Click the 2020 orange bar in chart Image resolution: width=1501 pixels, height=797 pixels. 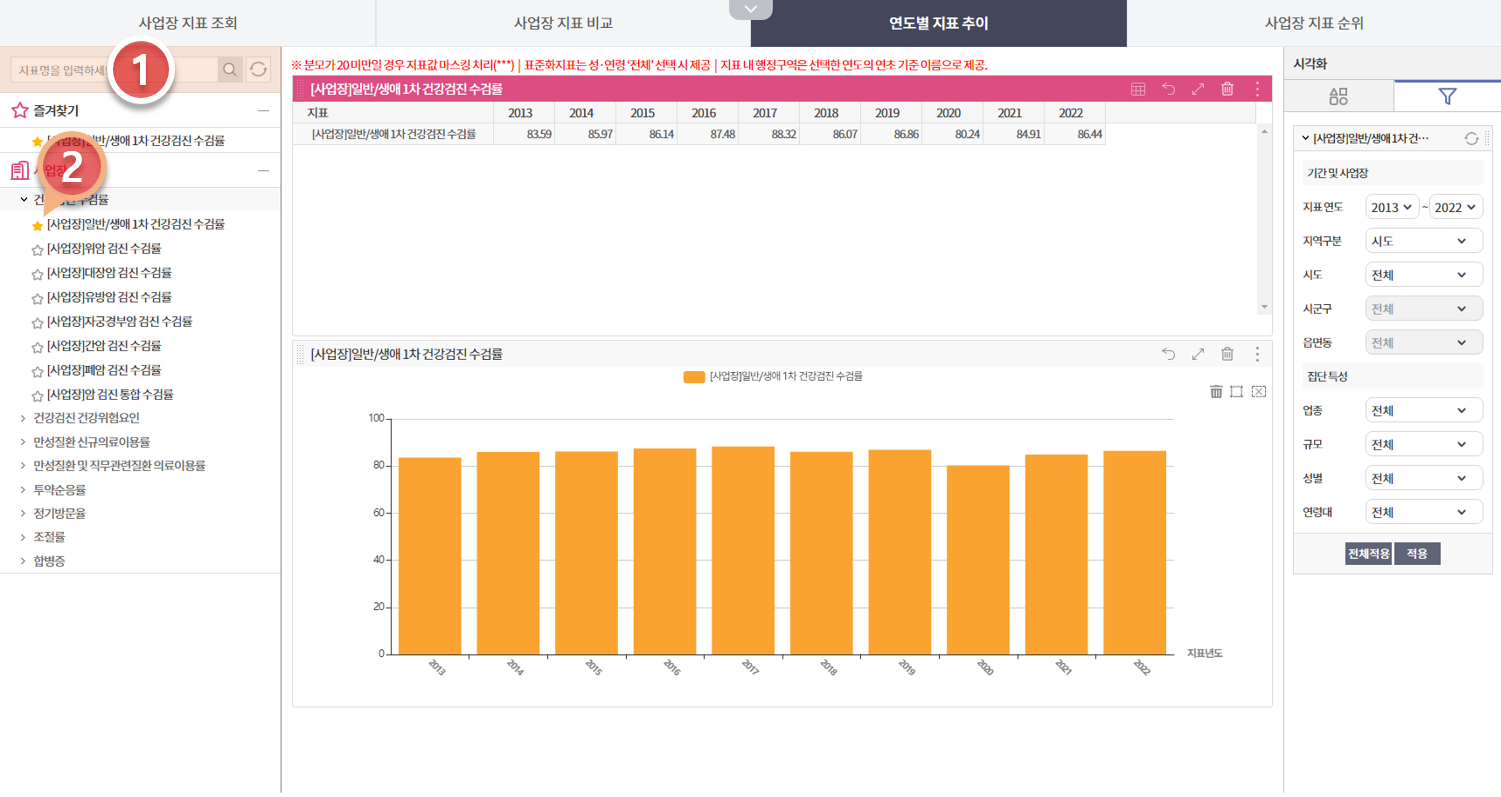coord(978,560)
